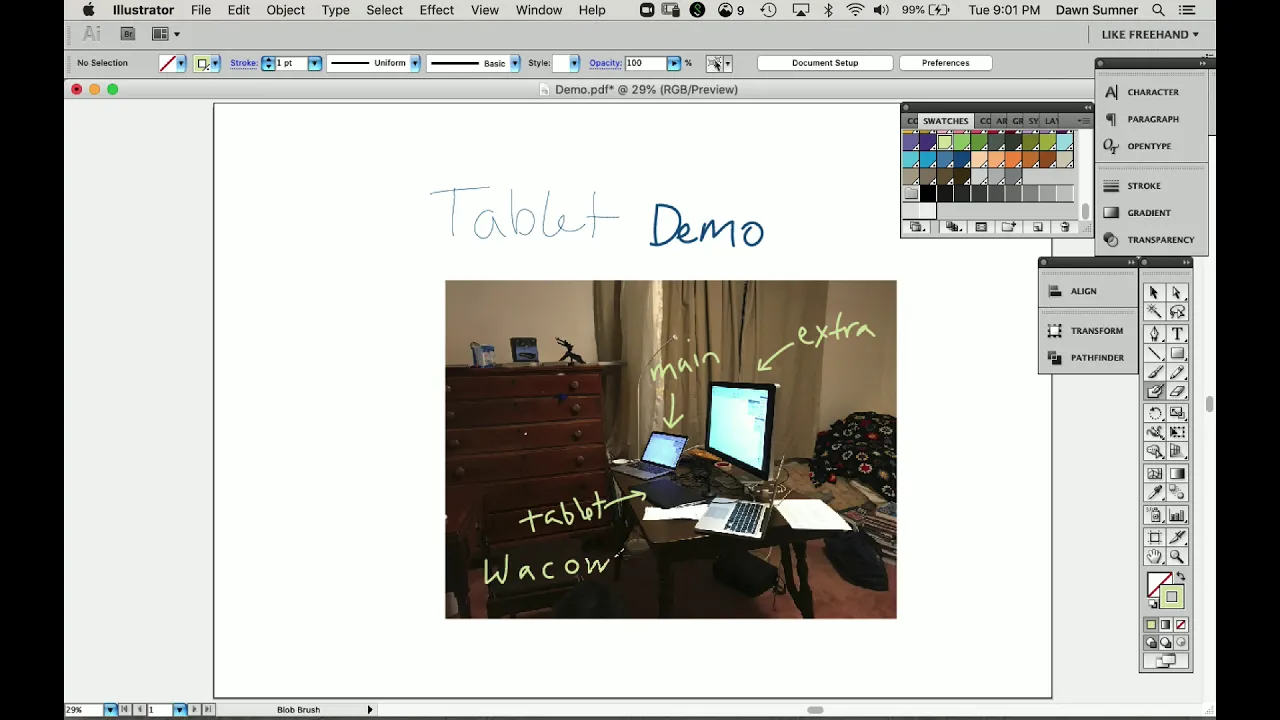Open the stroke weight dropdown
Screen dimensions: 1280x720
[314, 63]
